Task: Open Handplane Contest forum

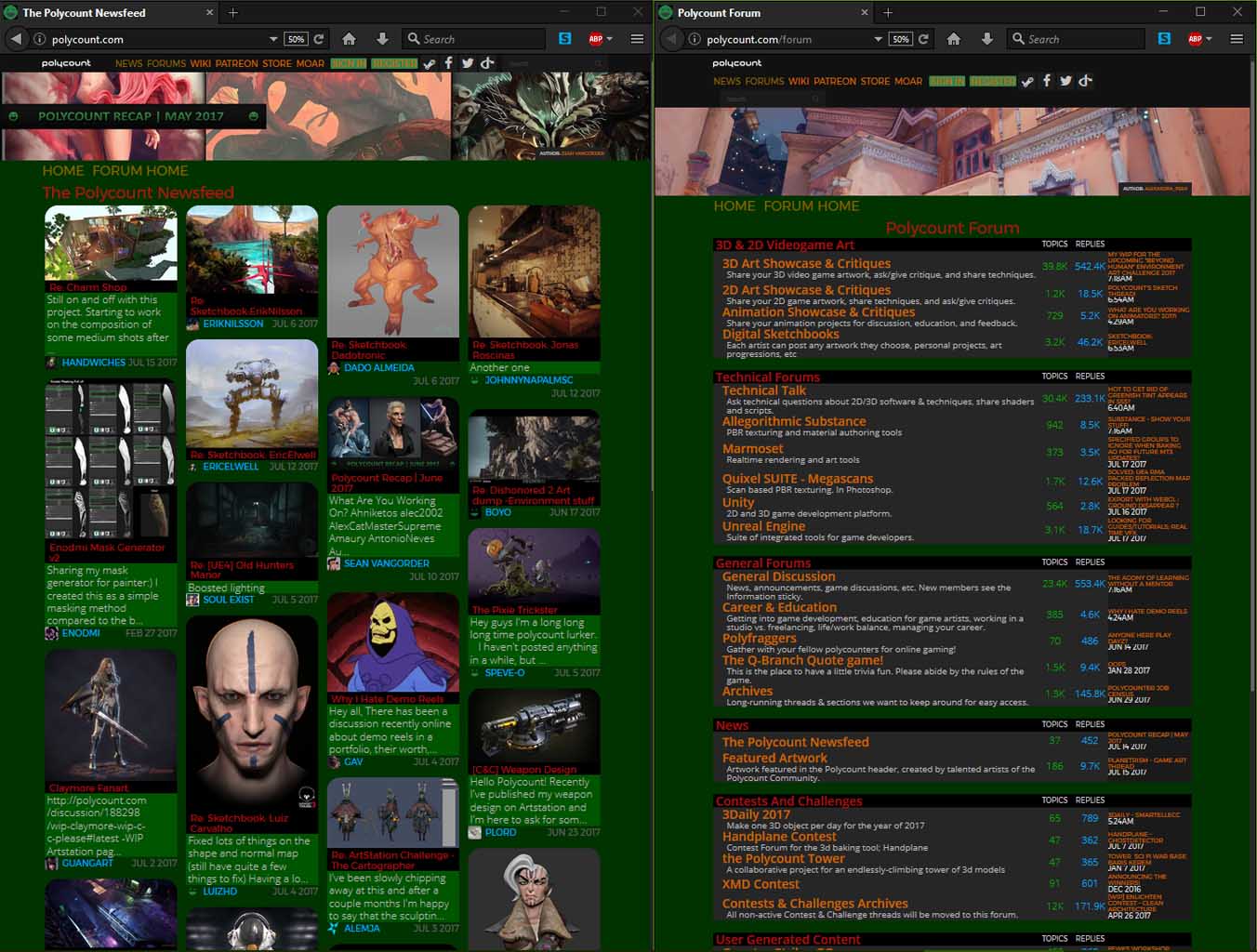Action: (x=779, y=837)
